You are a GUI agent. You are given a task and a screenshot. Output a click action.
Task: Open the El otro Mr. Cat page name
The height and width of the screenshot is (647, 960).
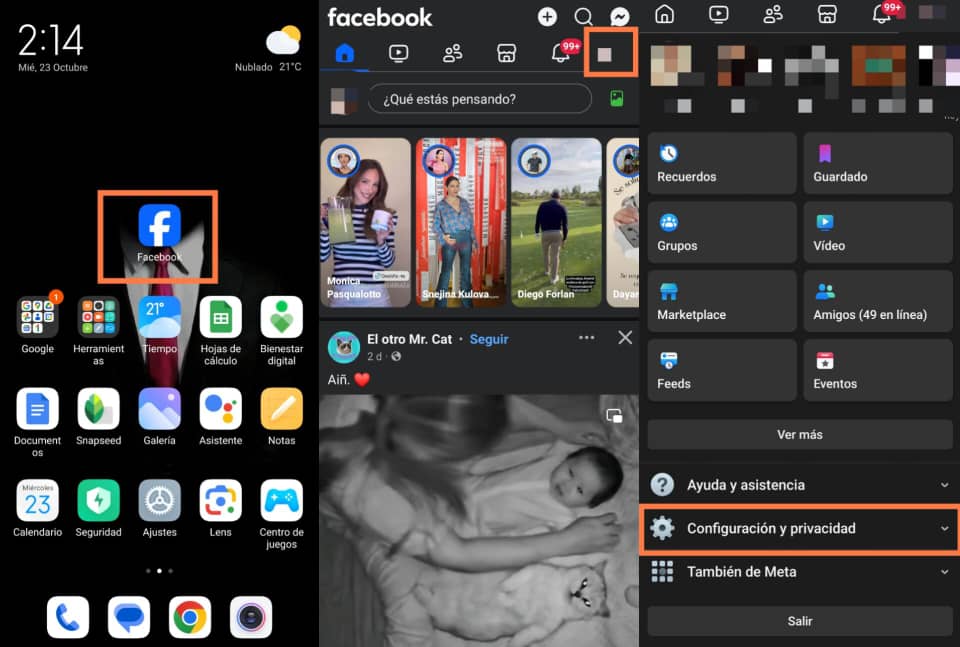coord(409,339)
